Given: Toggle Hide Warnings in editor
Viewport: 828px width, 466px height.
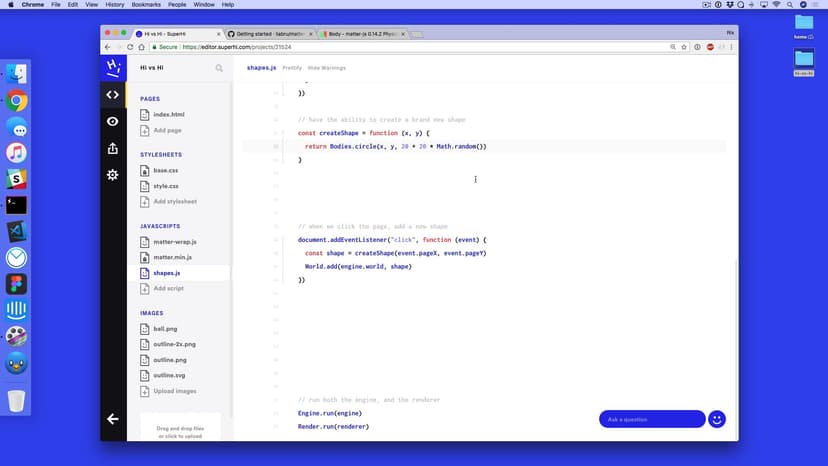Looking at the screenshot, I should pyautogui.click(x=327, y=68).
